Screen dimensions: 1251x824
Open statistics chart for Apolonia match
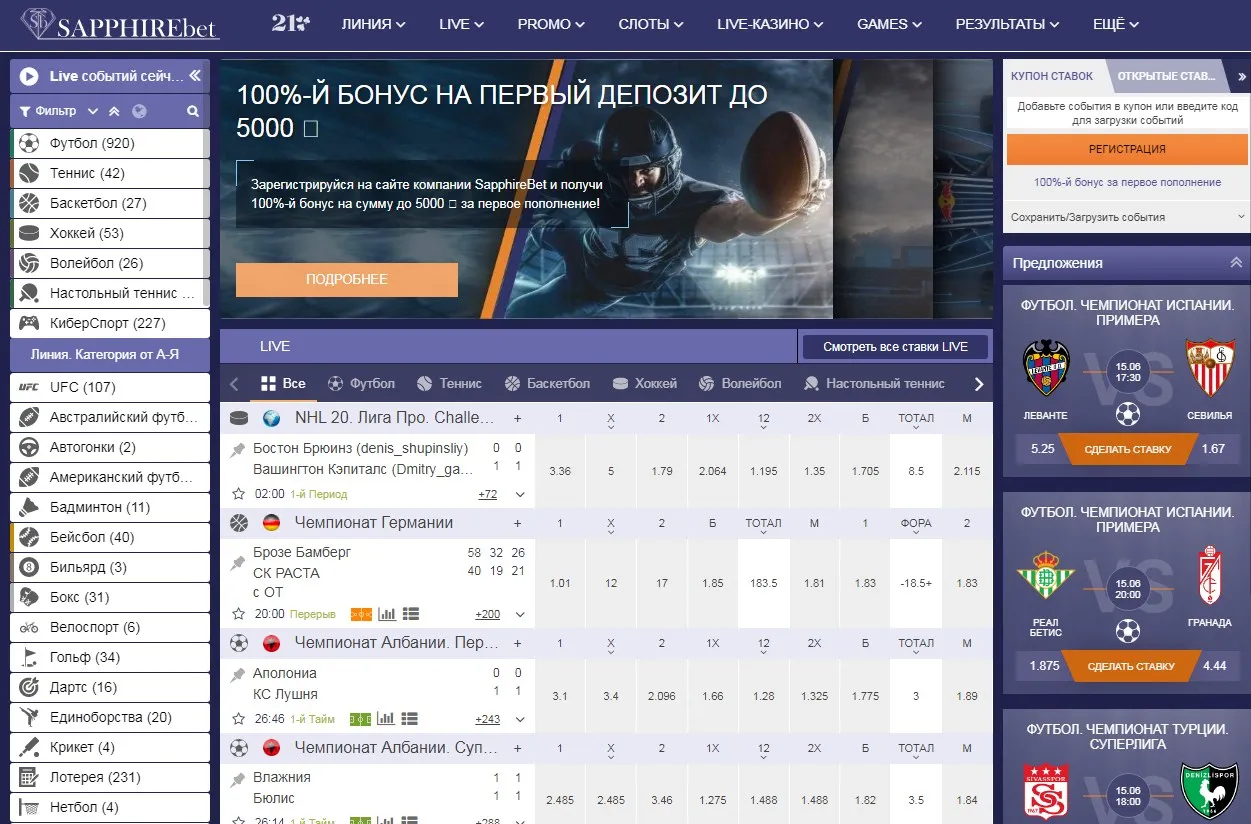tap(387, 719)
